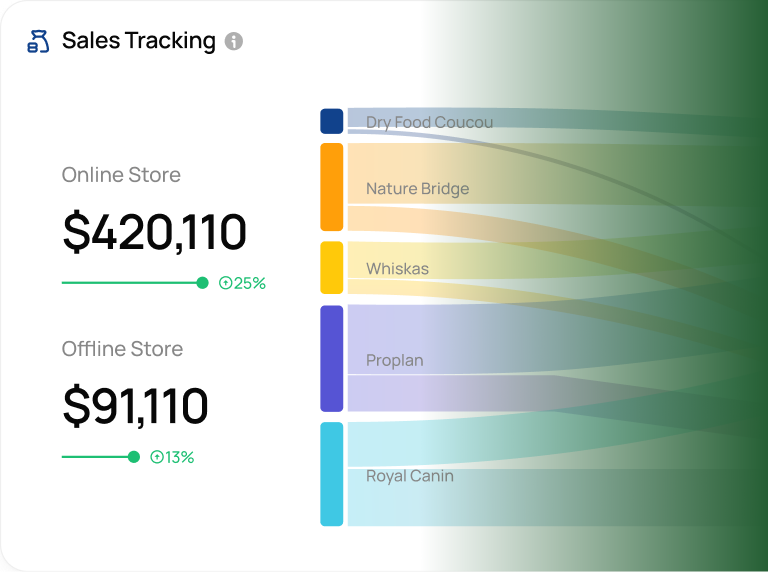This screenshot has width=768, height=572.
Task: Select the orange Nature Bridge node
Action: [332, 187]
